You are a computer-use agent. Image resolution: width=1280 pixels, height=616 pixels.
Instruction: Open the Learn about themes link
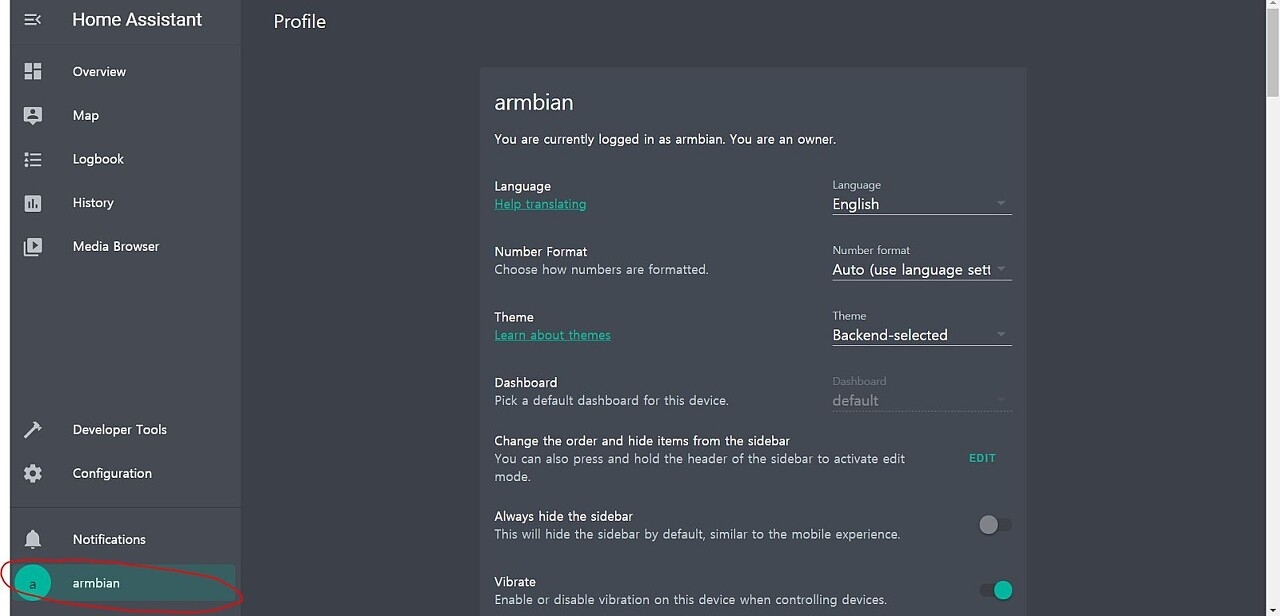[x=552, y=335]
